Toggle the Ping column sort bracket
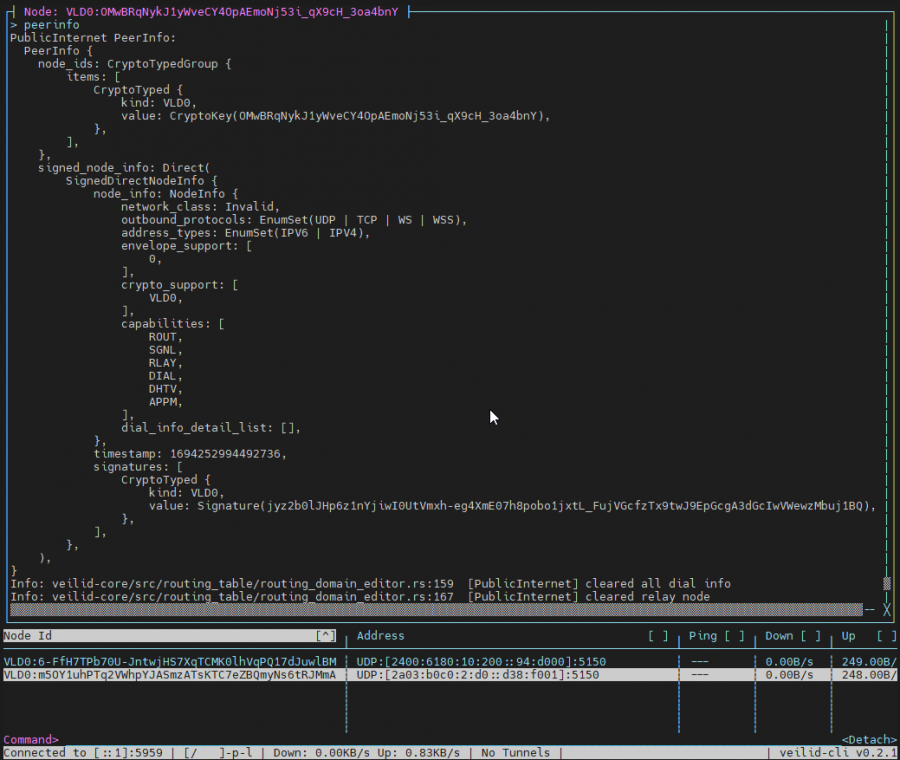The width and height of the screenshot is (900, 760). tap(734, 636)
